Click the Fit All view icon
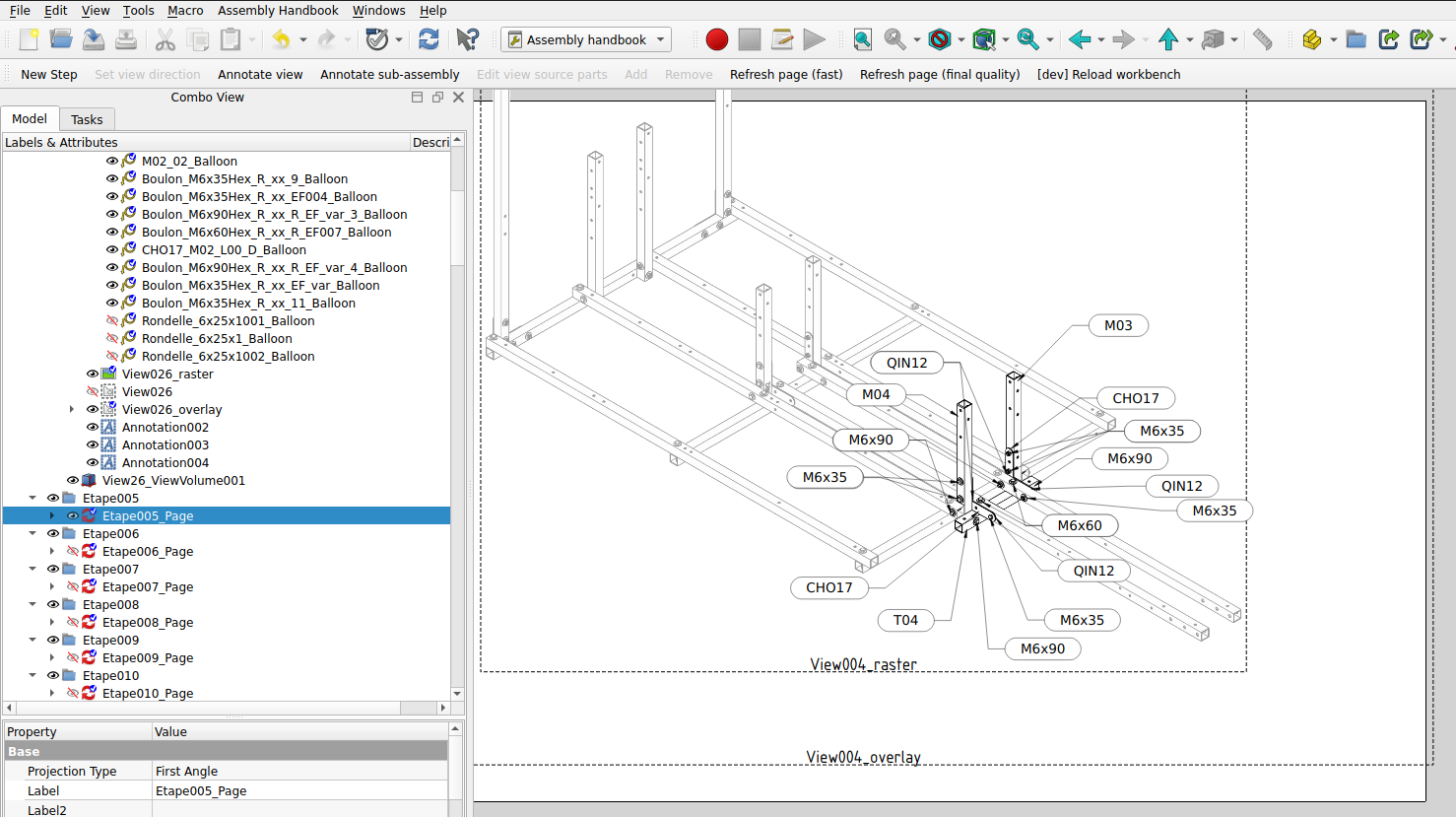This screenshot has height=817, width=1456. click(862, 39)
